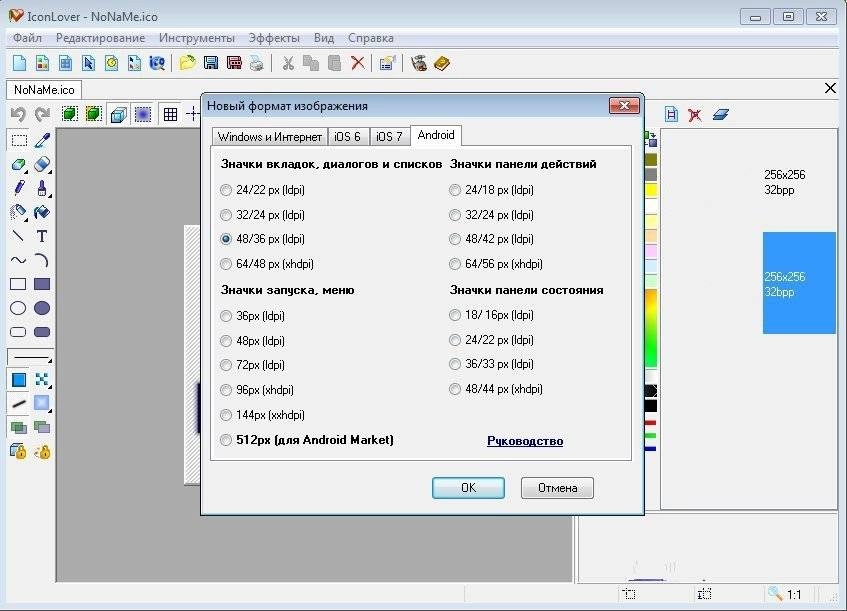Select the filled rounded rectangle tool

[x=42, y=332]
